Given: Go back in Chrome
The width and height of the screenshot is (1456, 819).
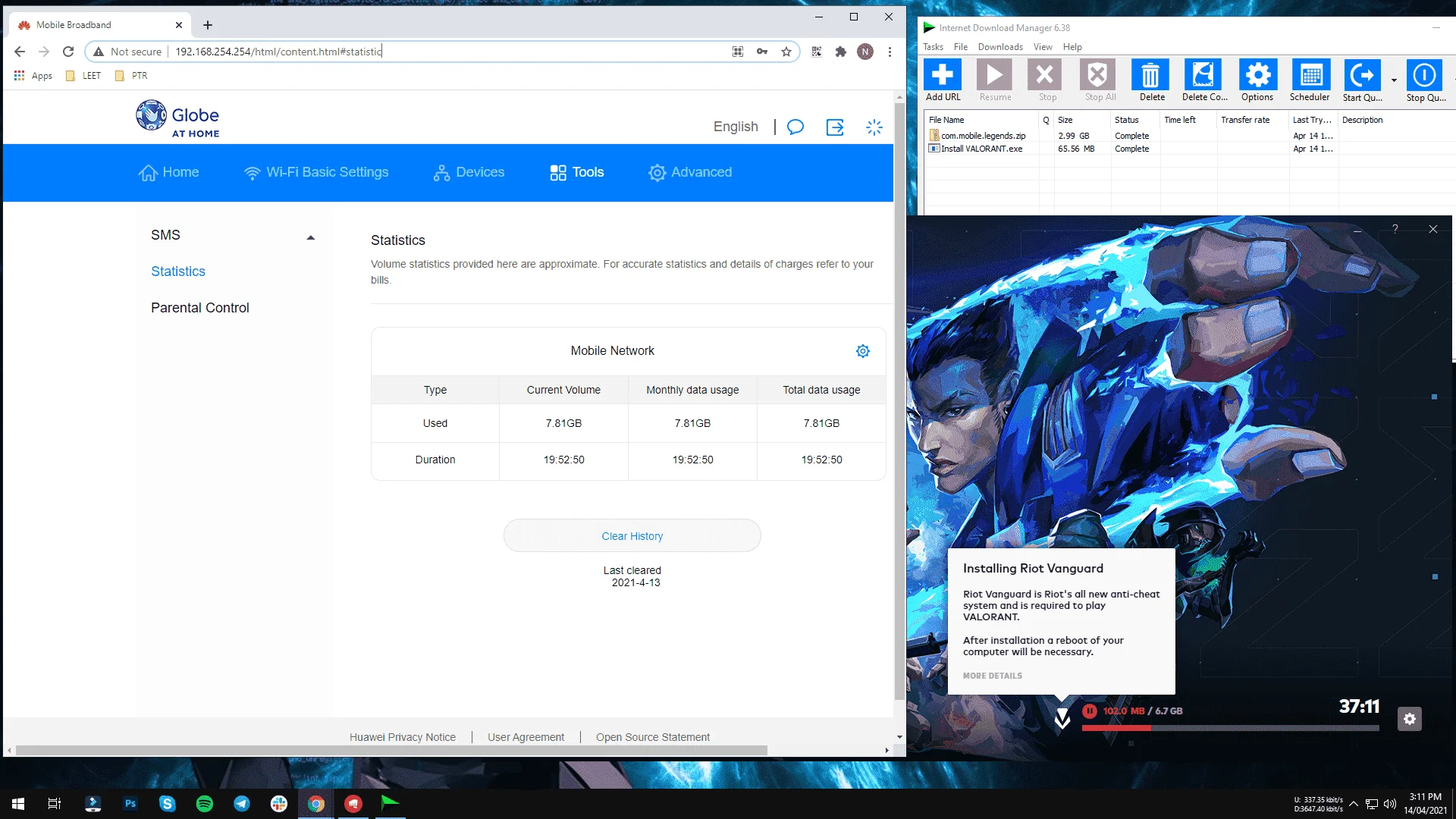Looking at the screenshot, I should tap(20, 52).
